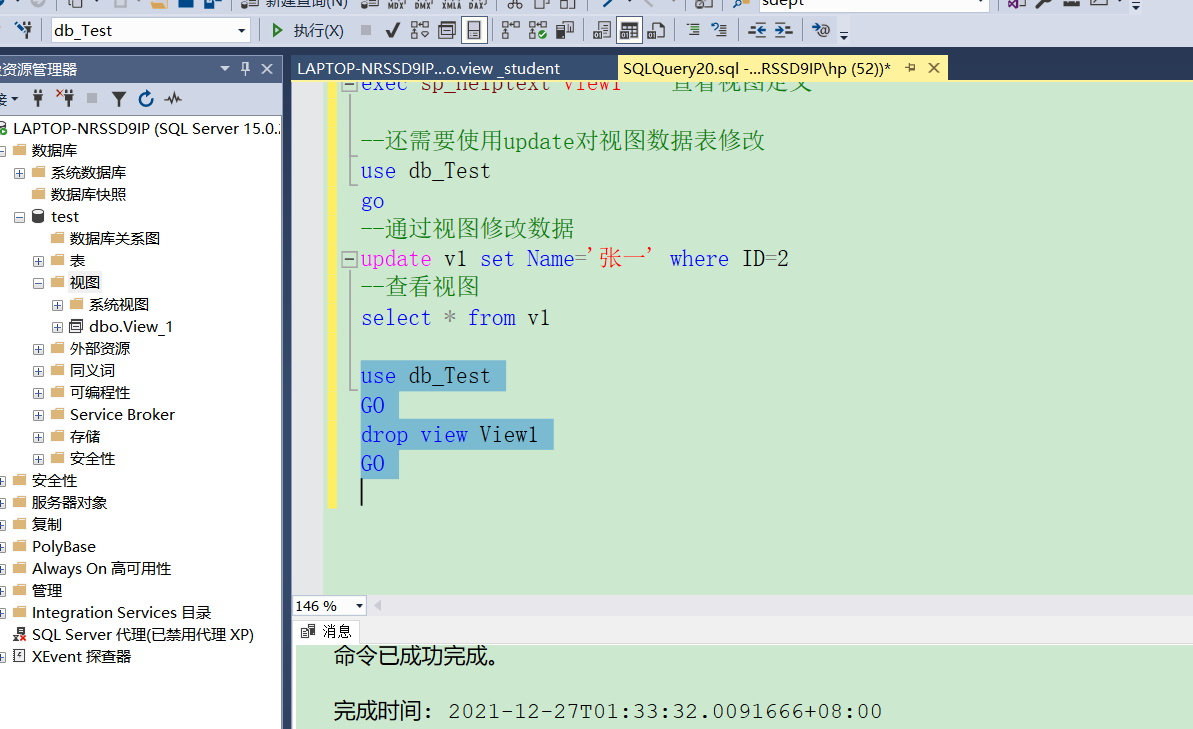Expand the 表 tables folder
The image size is (1193, 729).
click(x=39, y=261)
